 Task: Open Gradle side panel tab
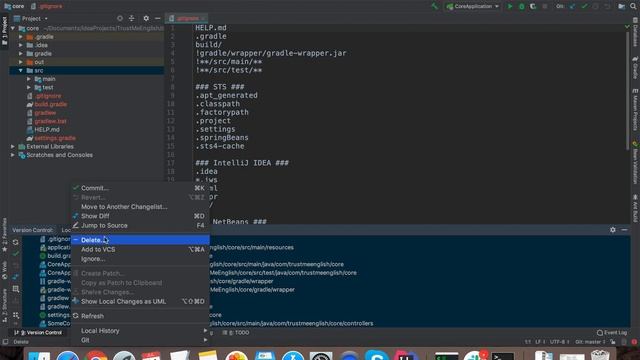(x=636, y=67)
